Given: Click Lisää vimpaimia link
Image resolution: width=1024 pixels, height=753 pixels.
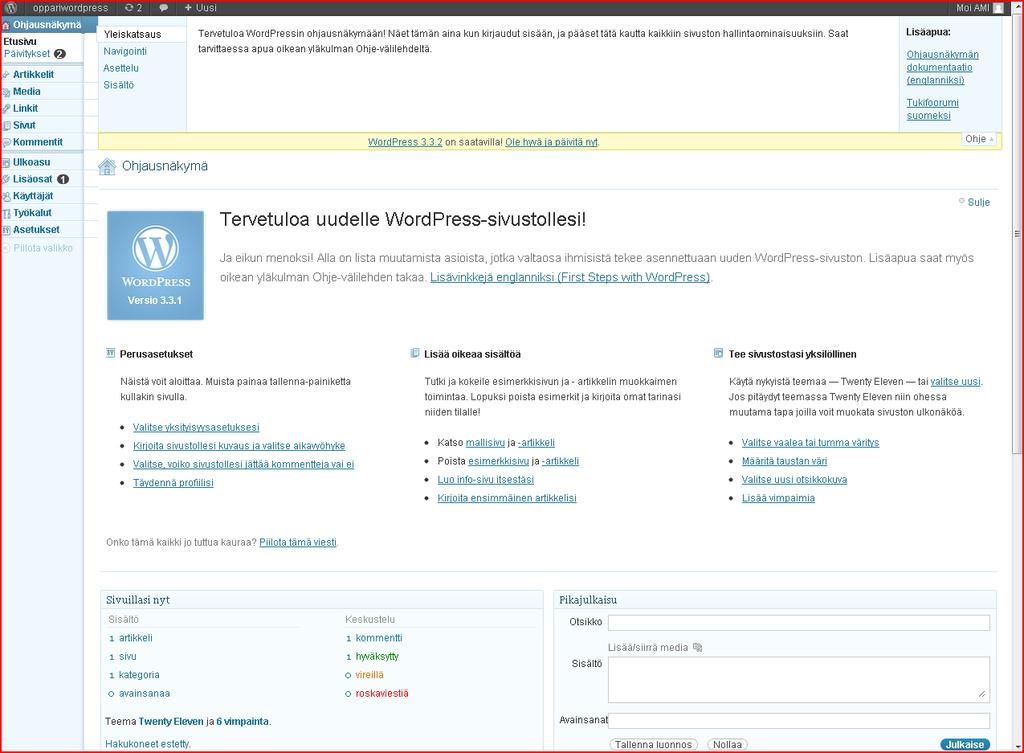Looking at the screenshot, I should click(x=778, y=498).
